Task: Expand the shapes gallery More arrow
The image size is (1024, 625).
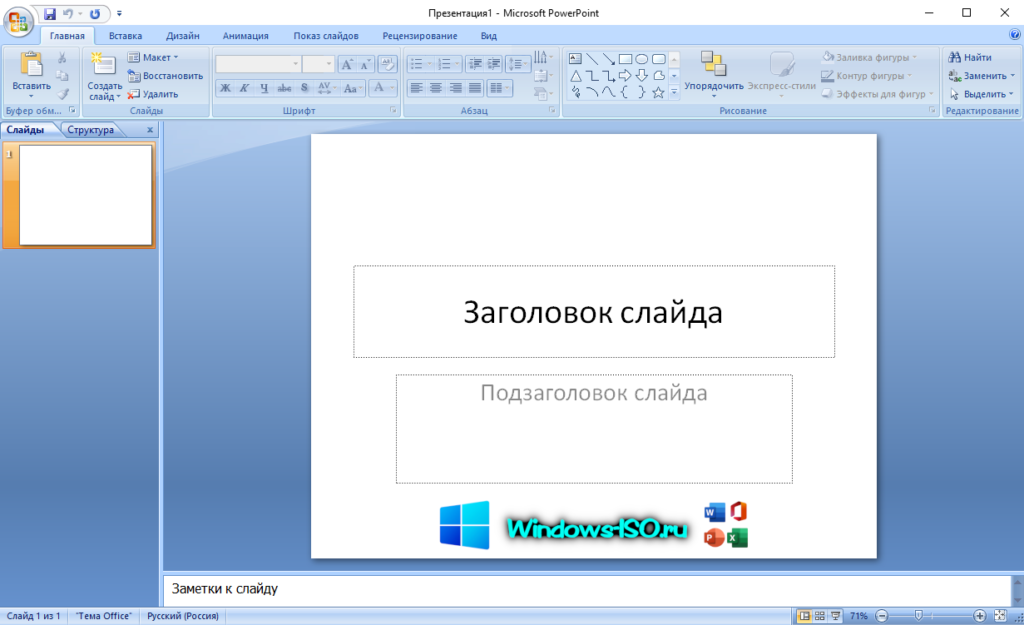Action: 674,93
